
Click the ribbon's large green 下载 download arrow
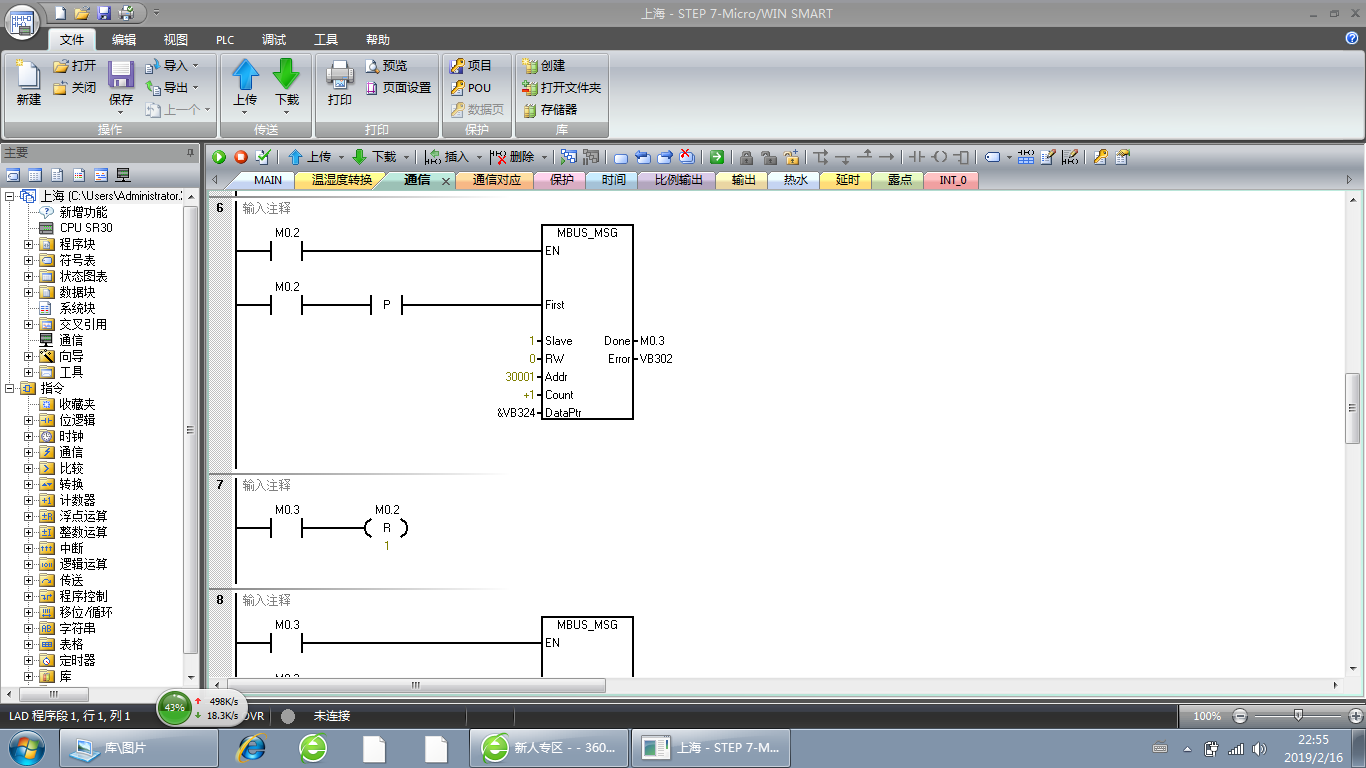point(287,76)
